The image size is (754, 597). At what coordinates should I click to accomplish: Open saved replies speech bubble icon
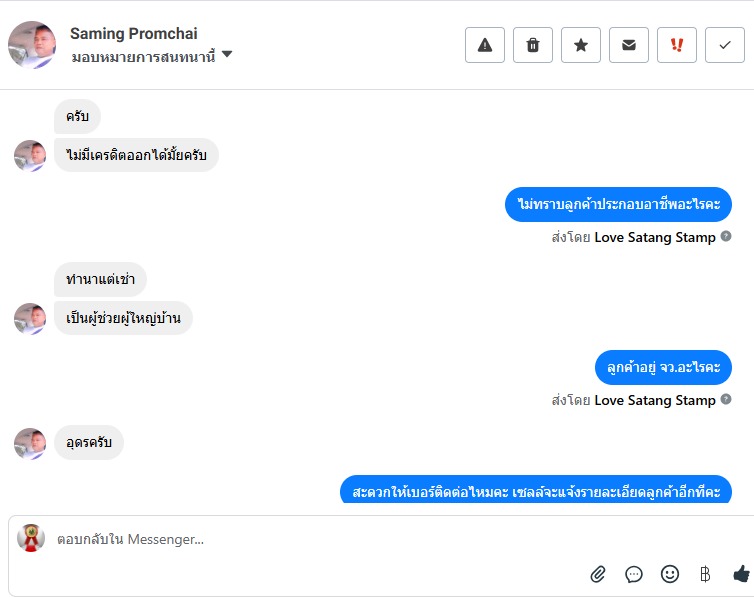(x=634, y=574)
